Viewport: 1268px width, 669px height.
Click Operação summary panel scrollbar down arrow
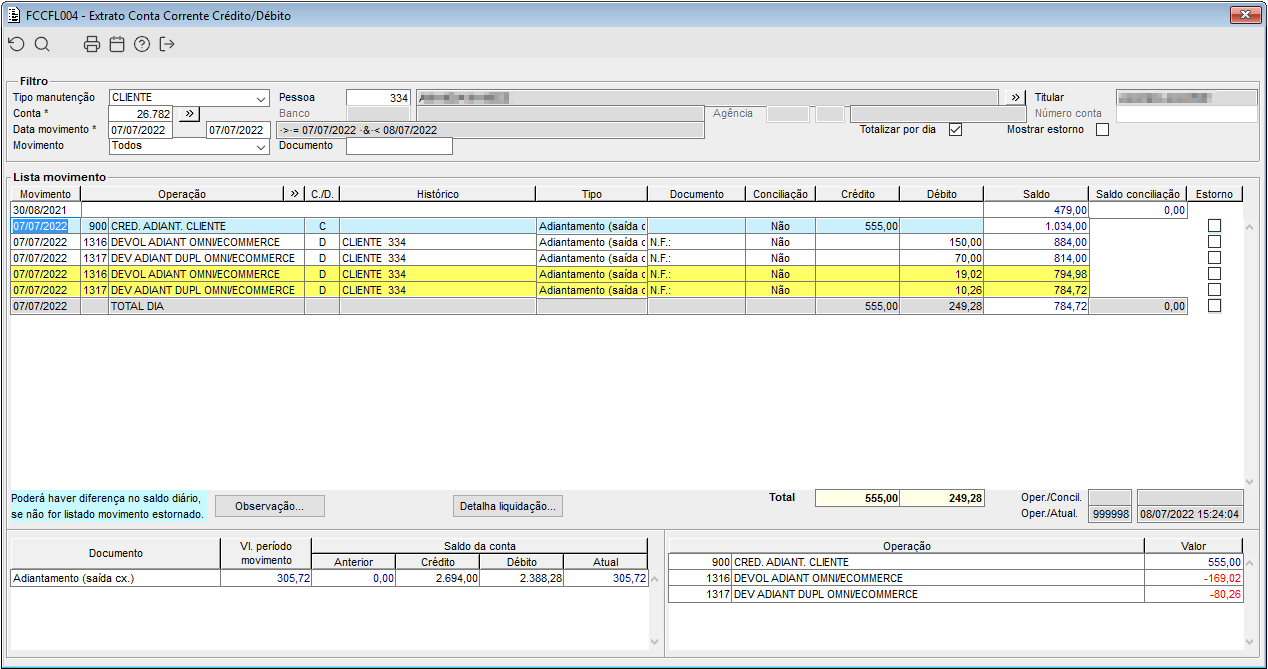click(x=1248, y=641)
